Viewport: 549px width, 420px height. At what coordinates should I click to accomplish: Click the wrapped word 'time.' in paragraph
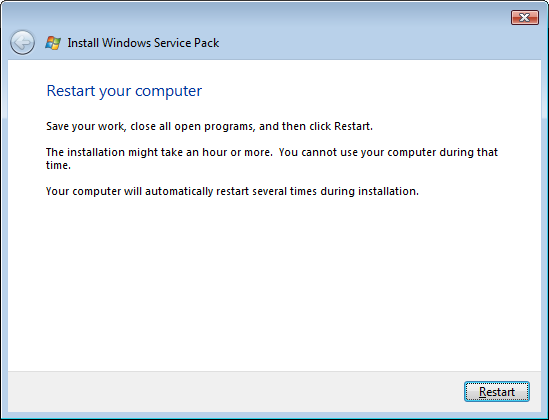58,165
